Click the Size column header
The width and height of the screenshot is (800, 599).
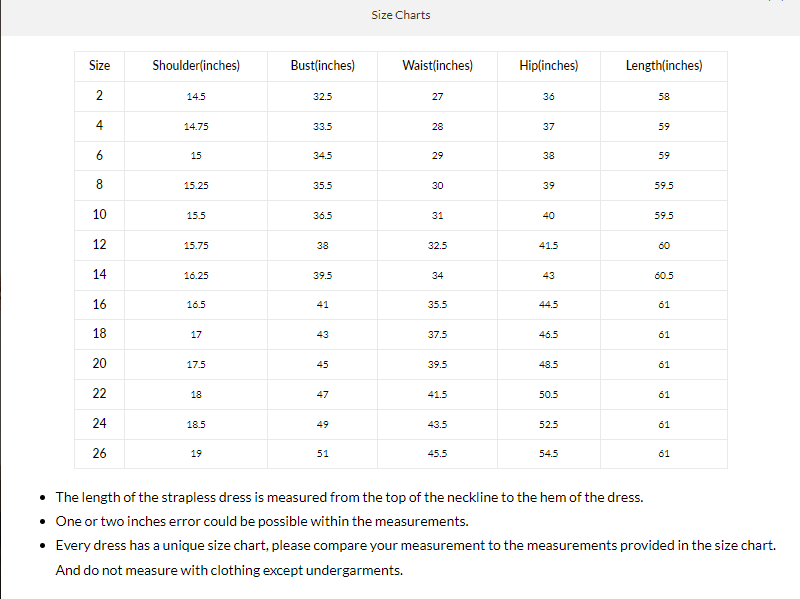tap(99, 66)
